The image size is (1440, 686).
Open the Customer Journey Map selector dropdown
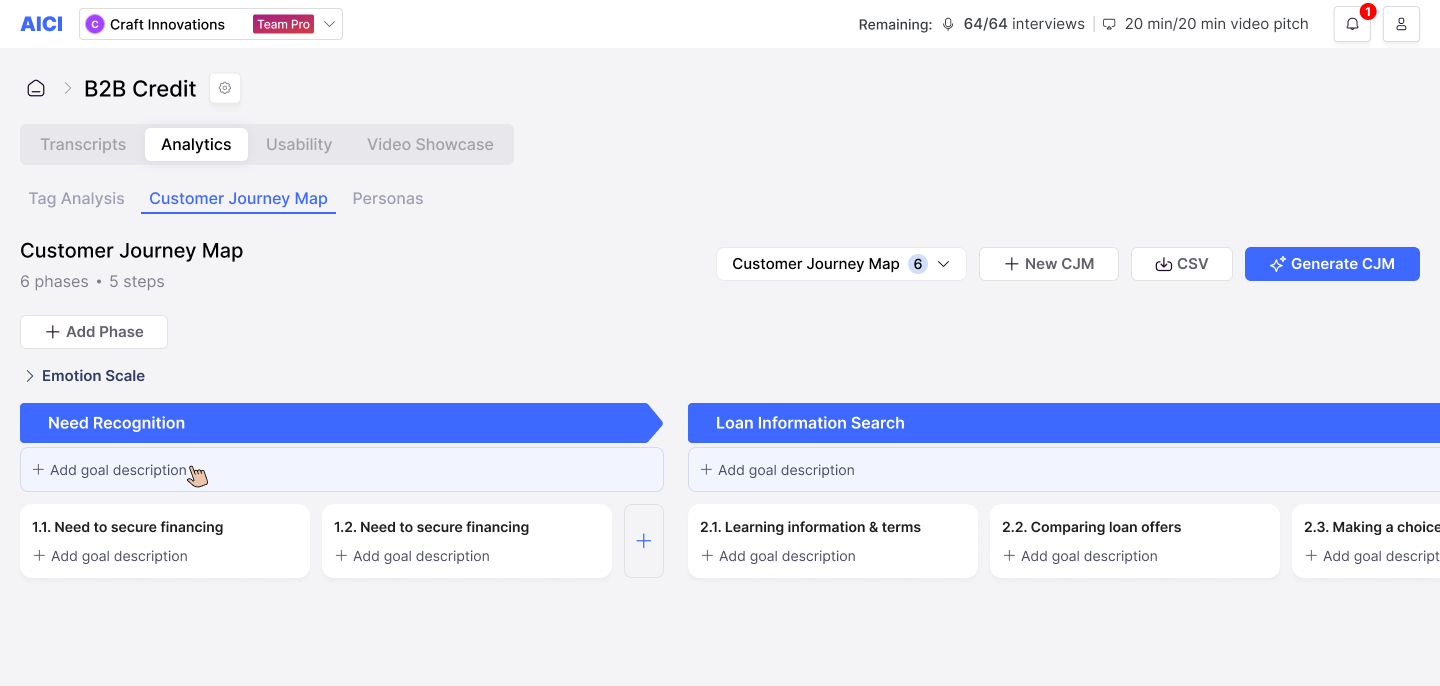[x=841, y=264]
